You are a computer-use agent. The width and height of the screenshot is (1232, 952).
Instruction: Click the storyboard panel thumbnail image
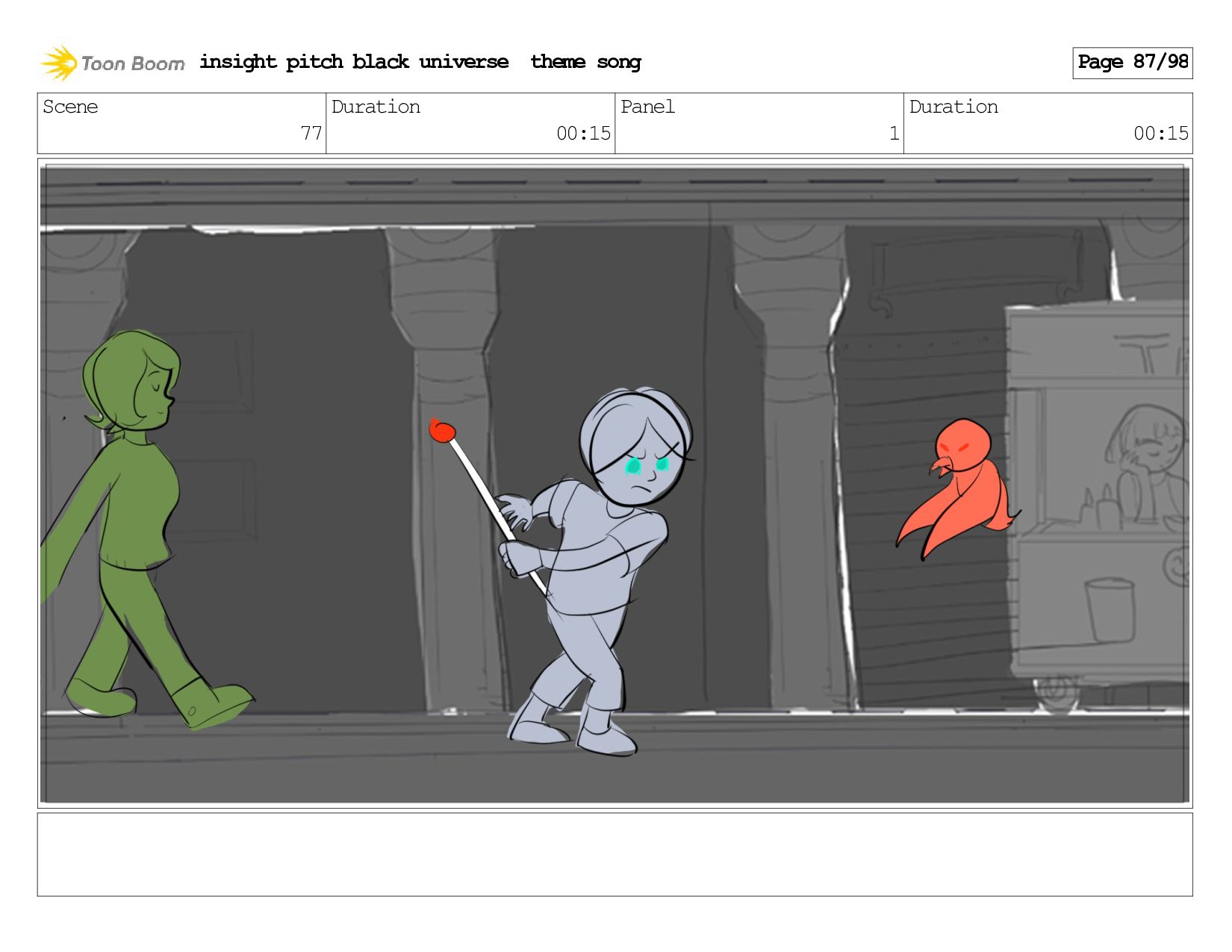[x=615, y=483]
